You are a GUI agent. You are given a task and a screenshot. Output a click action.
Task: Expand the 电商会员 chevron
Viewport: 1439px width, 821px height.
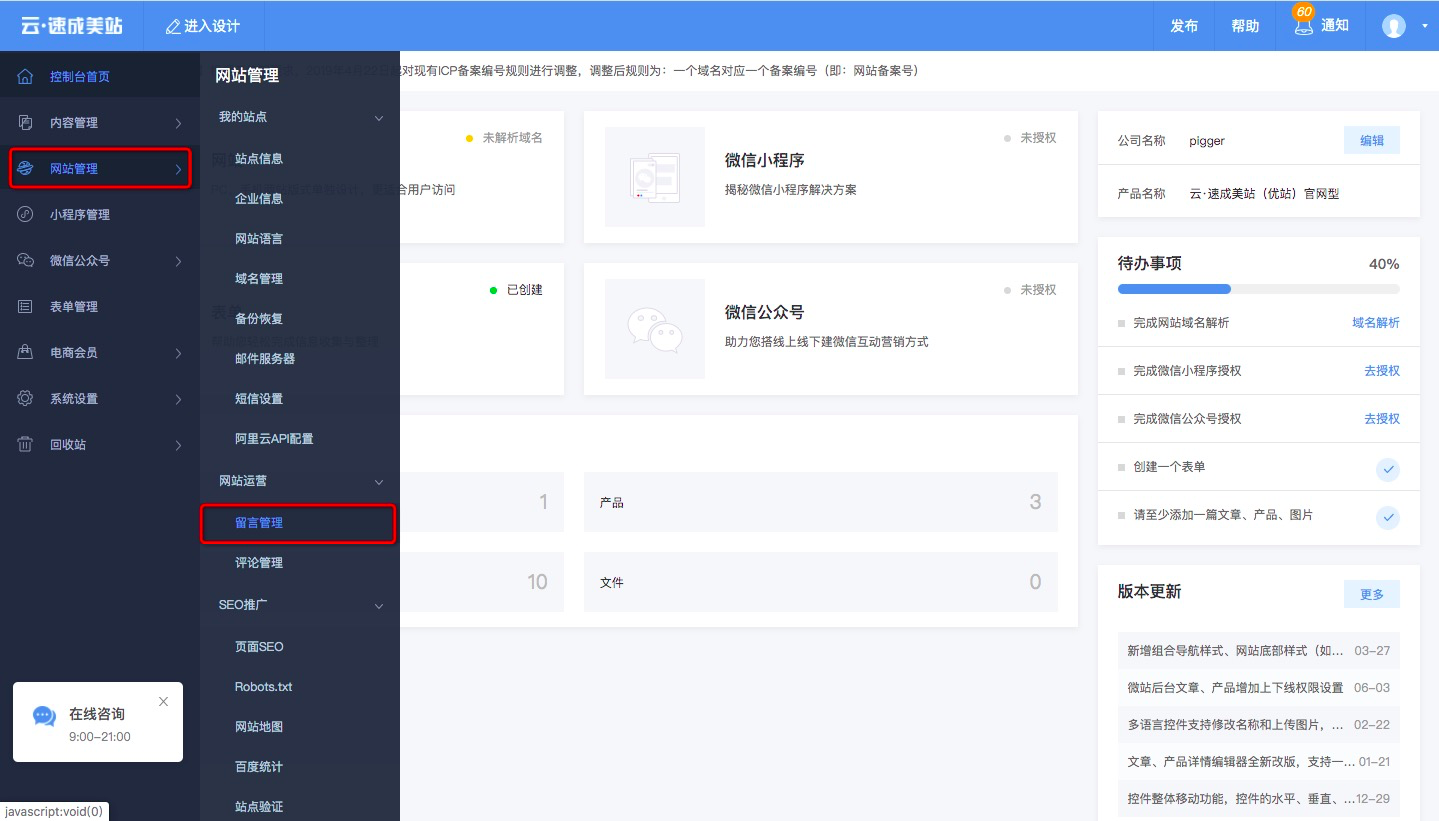178,353
